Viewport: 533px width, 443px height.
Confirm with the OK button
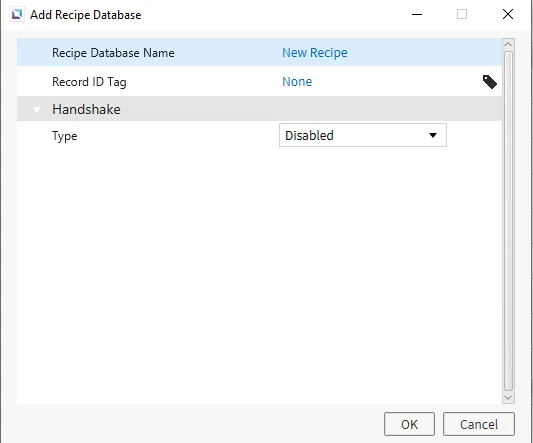pyautogui.click(x=409, y=424)
